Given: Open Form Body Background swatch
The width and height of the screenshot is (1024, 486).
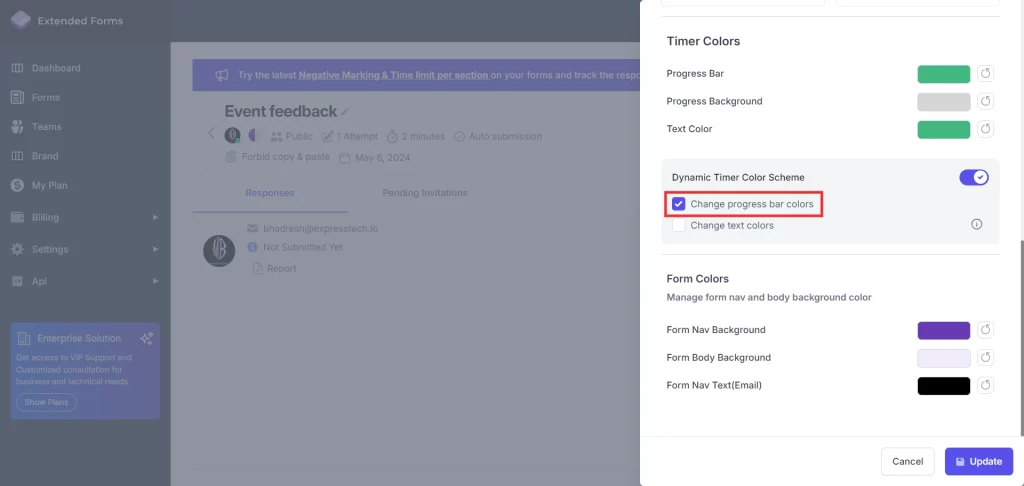Looking at the screenshot, I should (x=944, y=358).
